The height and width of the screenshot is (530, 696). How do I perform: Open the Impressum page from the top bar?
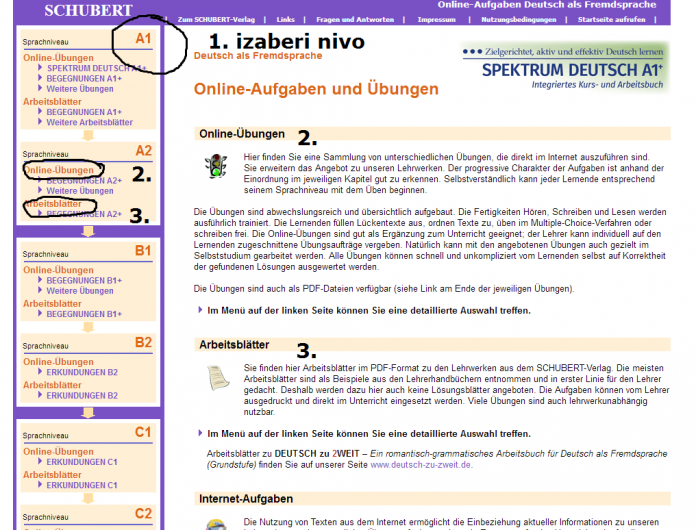coord(436,19)
